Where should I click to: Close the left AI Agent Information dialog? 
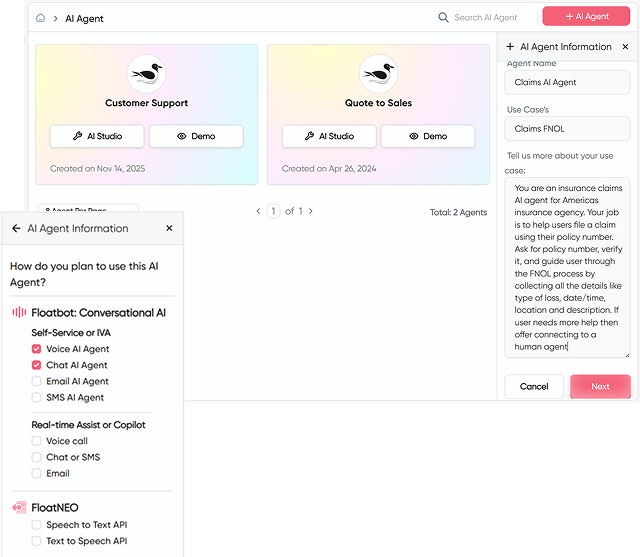tap(169, 228)
